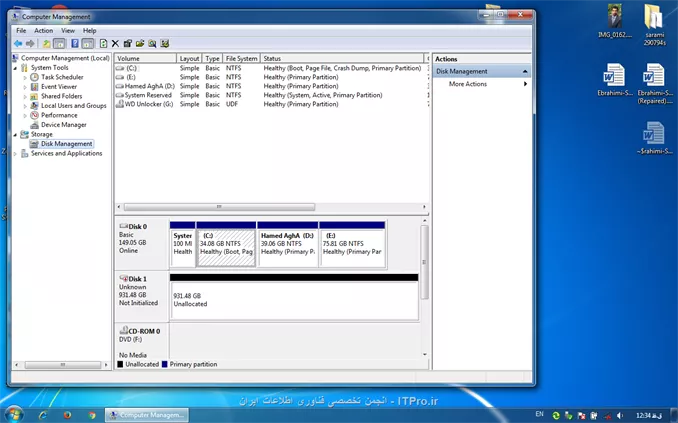The image size is (678, 423).
Task: Open Internet Explorer from taskbar
Action: [43, 415]
